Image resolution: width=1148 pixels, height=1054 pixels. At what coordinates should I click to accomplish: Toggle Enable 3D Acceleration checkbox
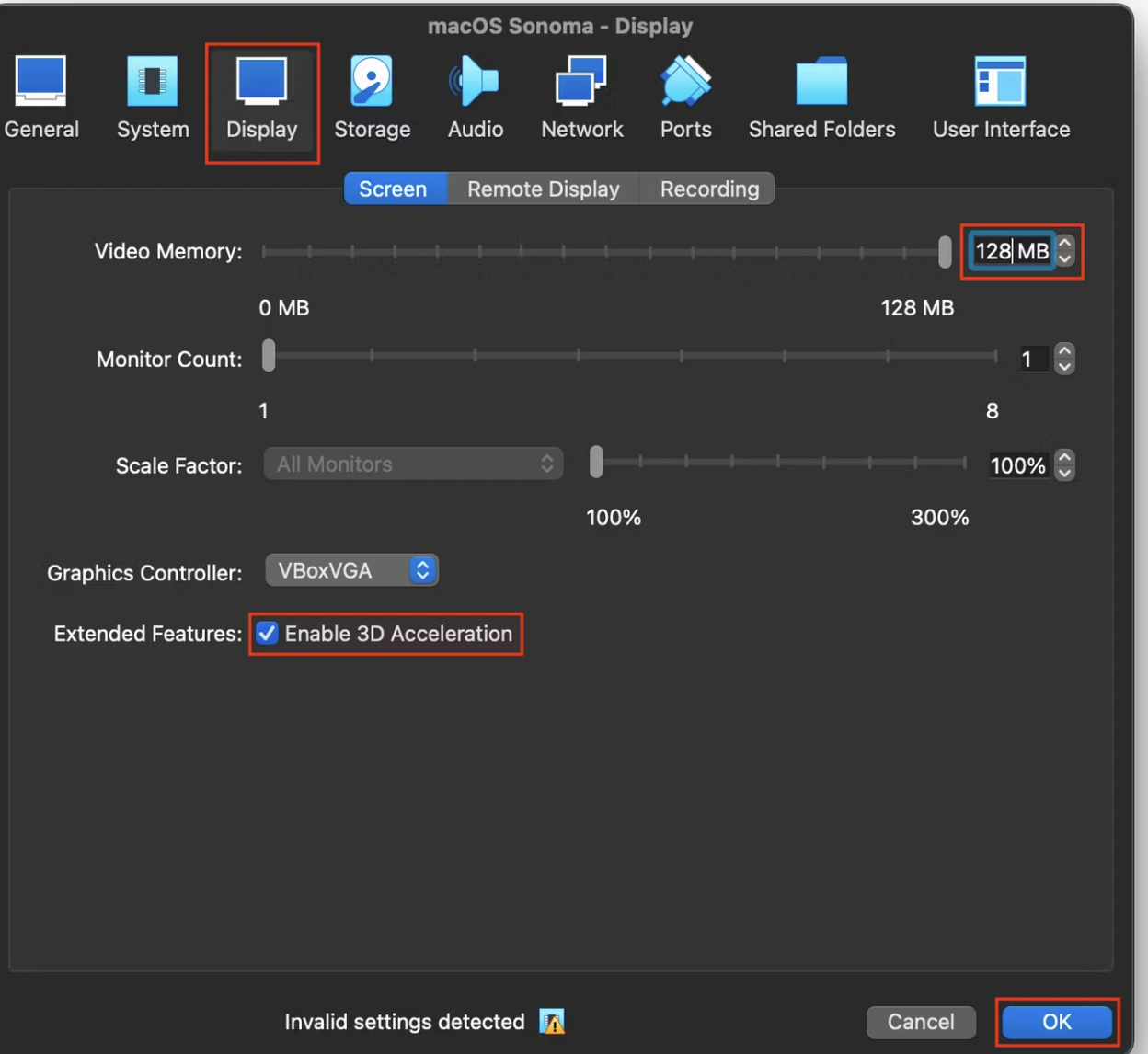pos(267,633)
